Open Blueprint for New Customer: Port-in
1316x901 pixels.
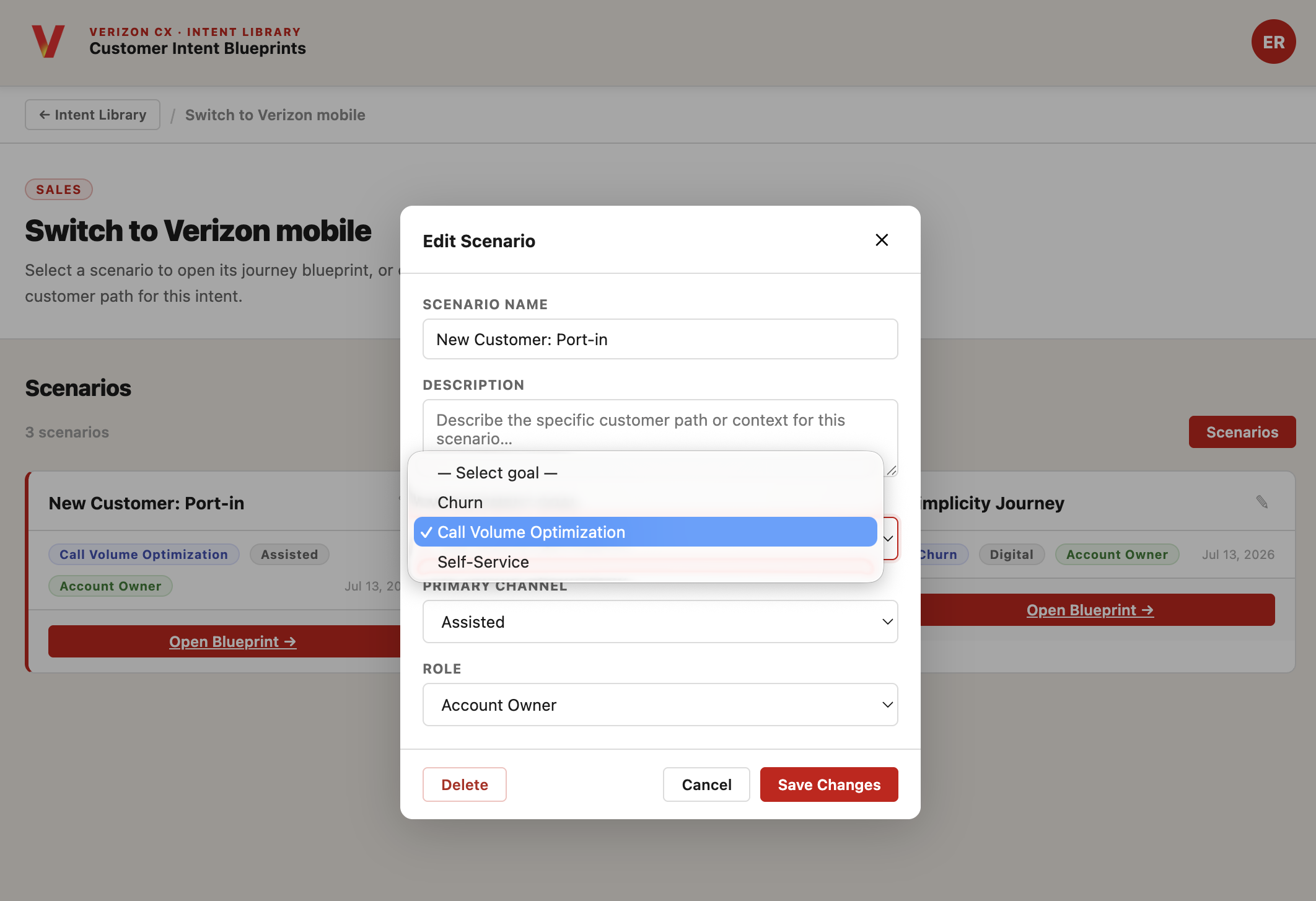[233, 641]
